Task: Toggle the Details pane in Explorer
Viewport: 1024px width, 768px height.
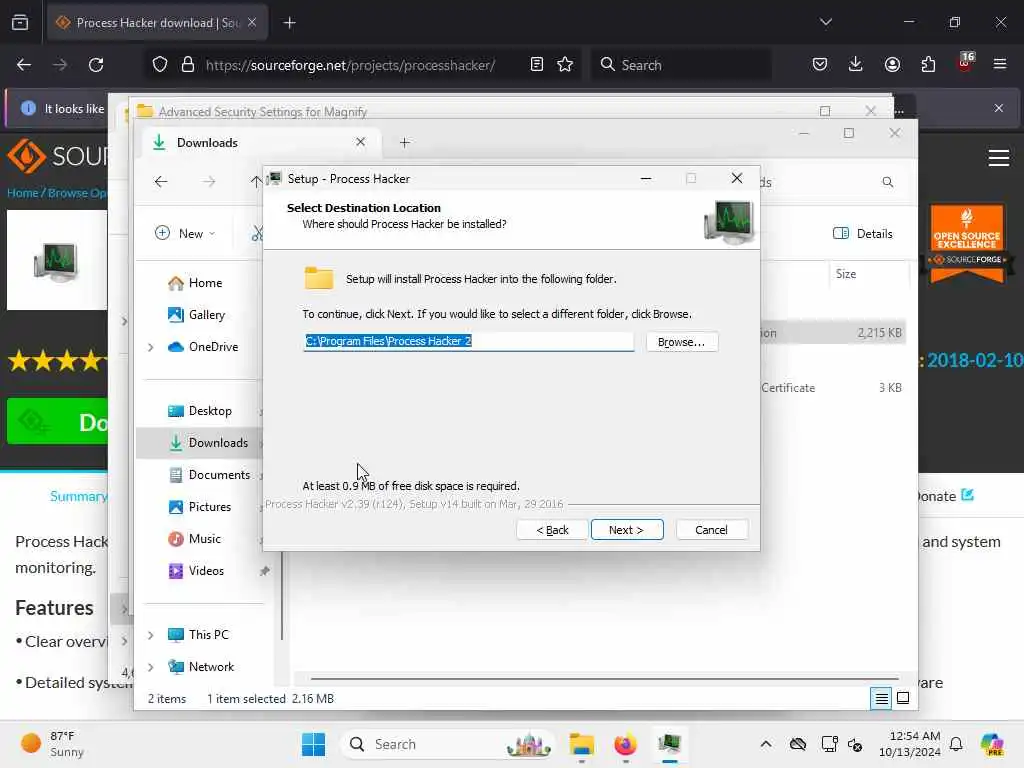Action: (x=862, y=234)
